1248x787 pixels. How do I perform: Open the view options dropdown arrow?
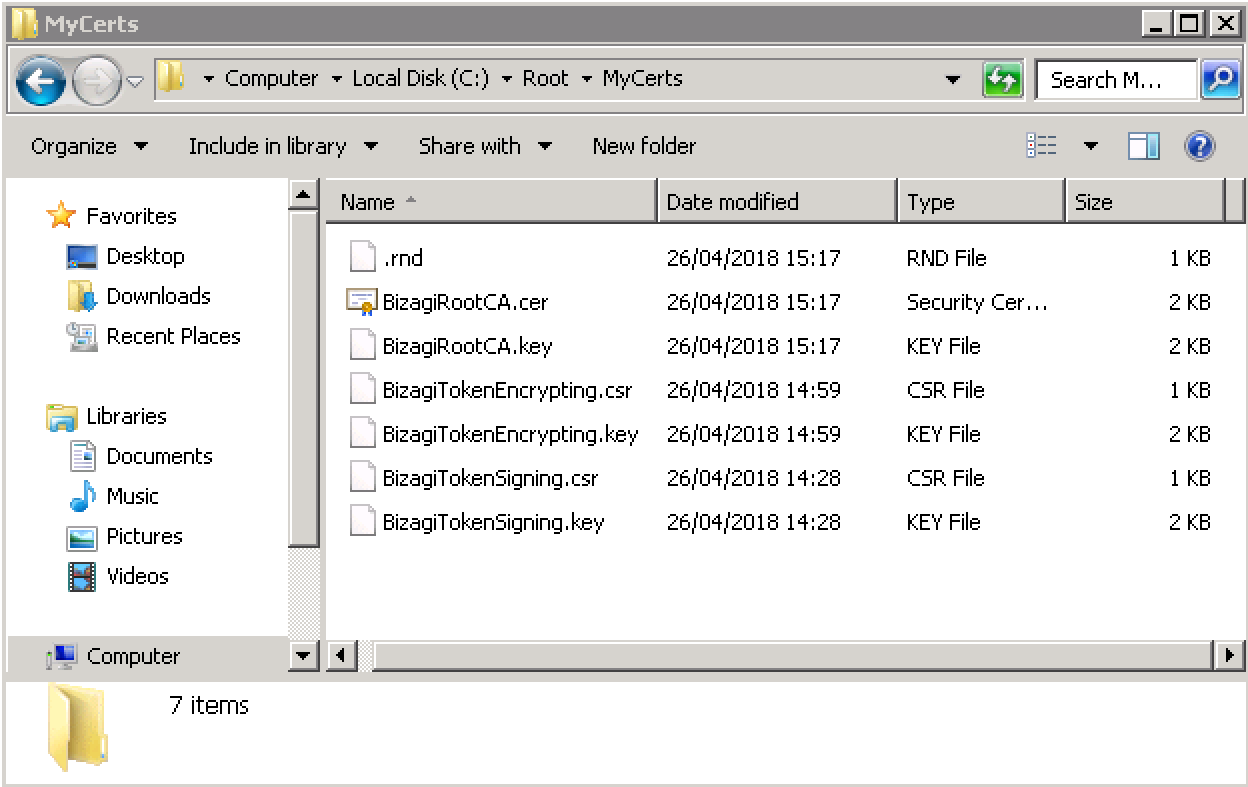tap(1091, 147)
